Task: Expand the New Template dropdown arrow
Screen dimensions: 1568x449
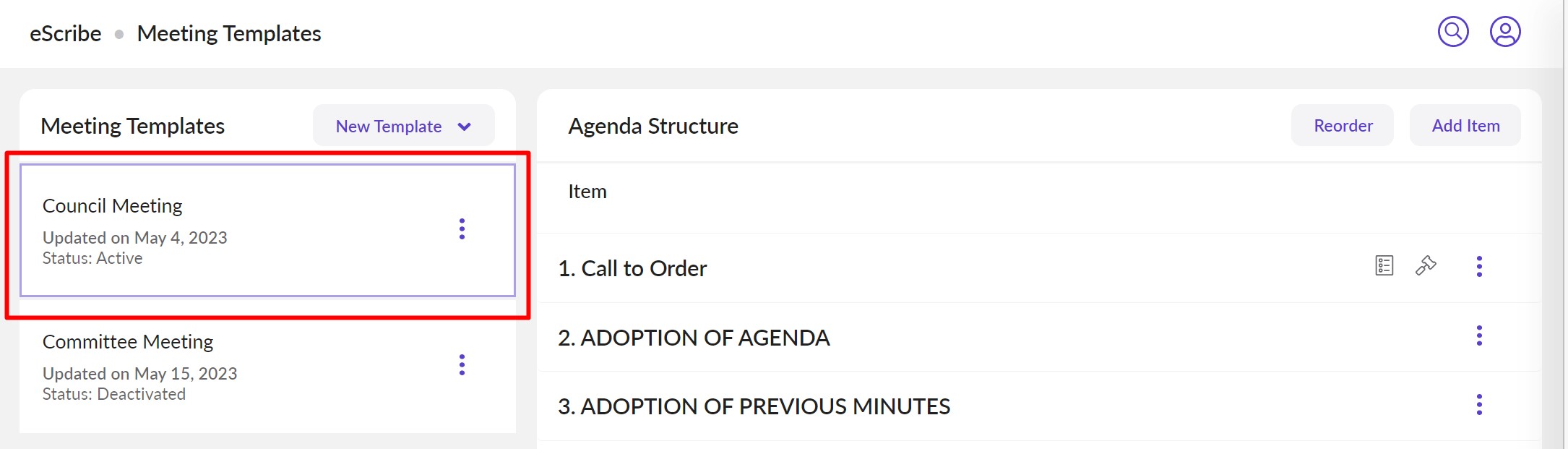Action: pos(465,127)
